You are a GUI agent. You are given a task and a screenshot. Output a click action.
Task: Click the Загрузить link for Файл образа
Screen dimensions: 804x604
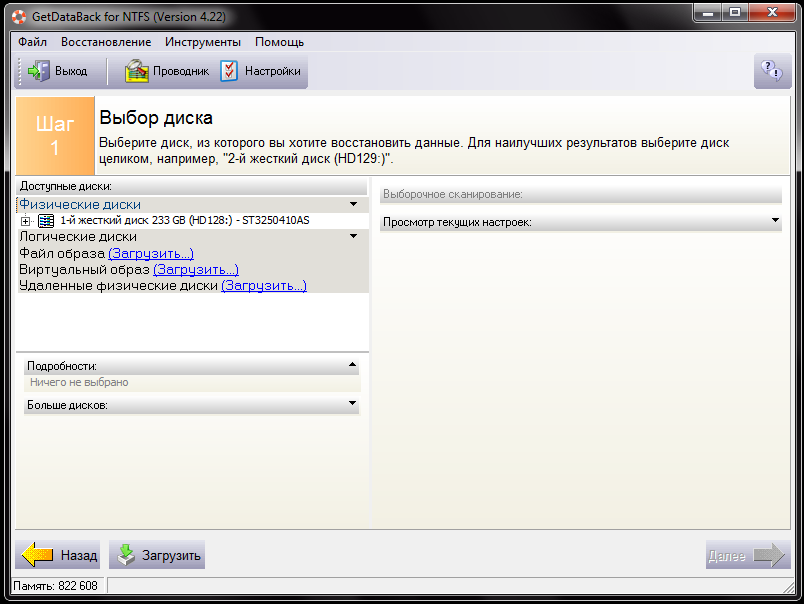pos(151,253)
